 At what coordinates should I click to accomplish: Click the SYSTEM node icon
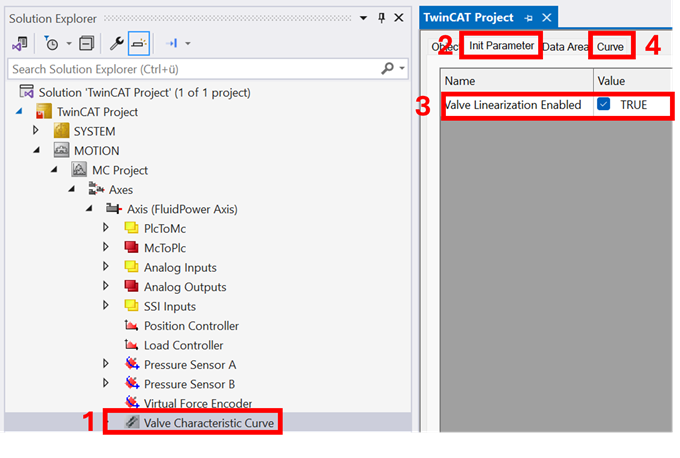(x=61, y=131)
